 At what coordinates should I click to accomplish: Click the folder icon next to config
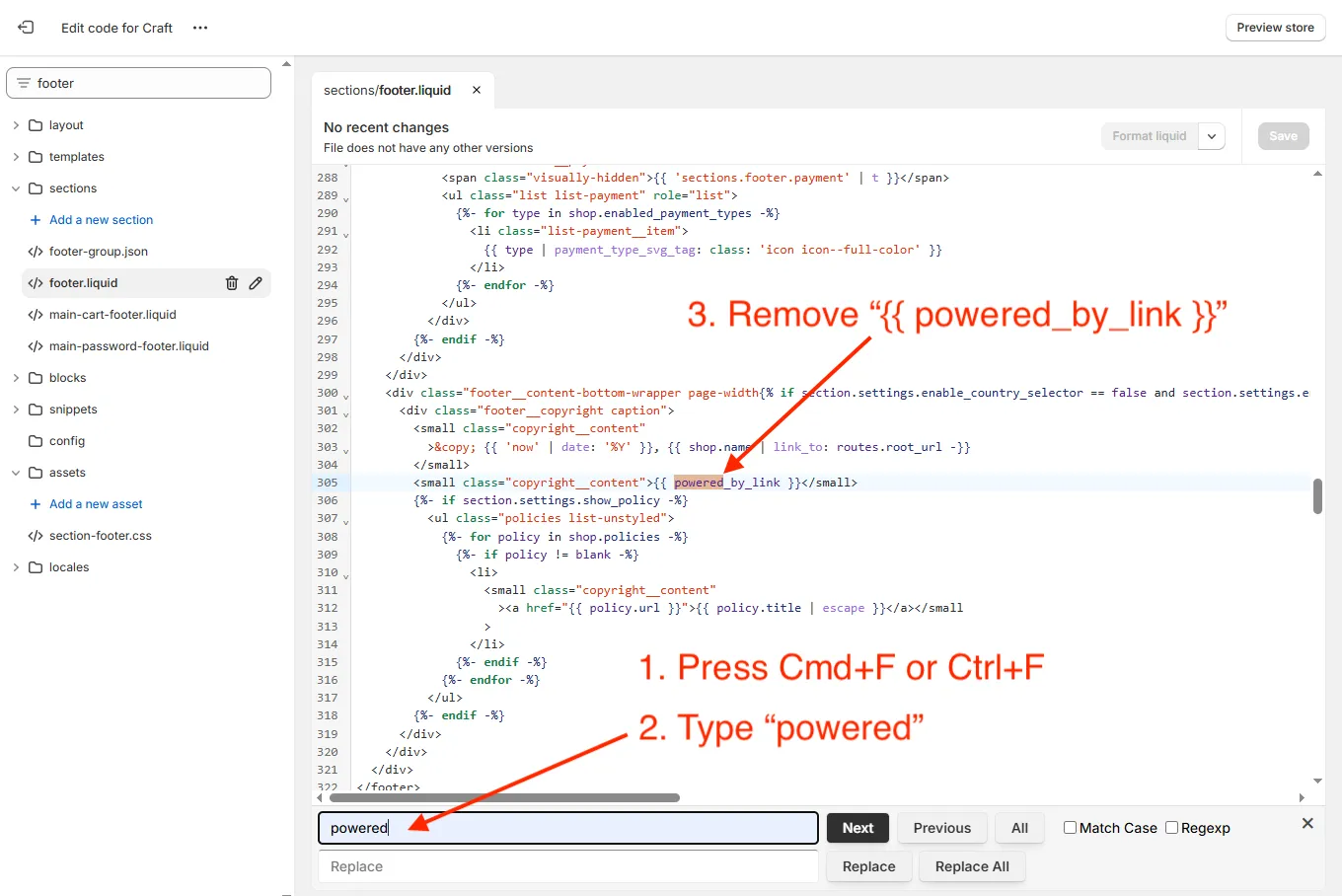(x=33, y=440)
